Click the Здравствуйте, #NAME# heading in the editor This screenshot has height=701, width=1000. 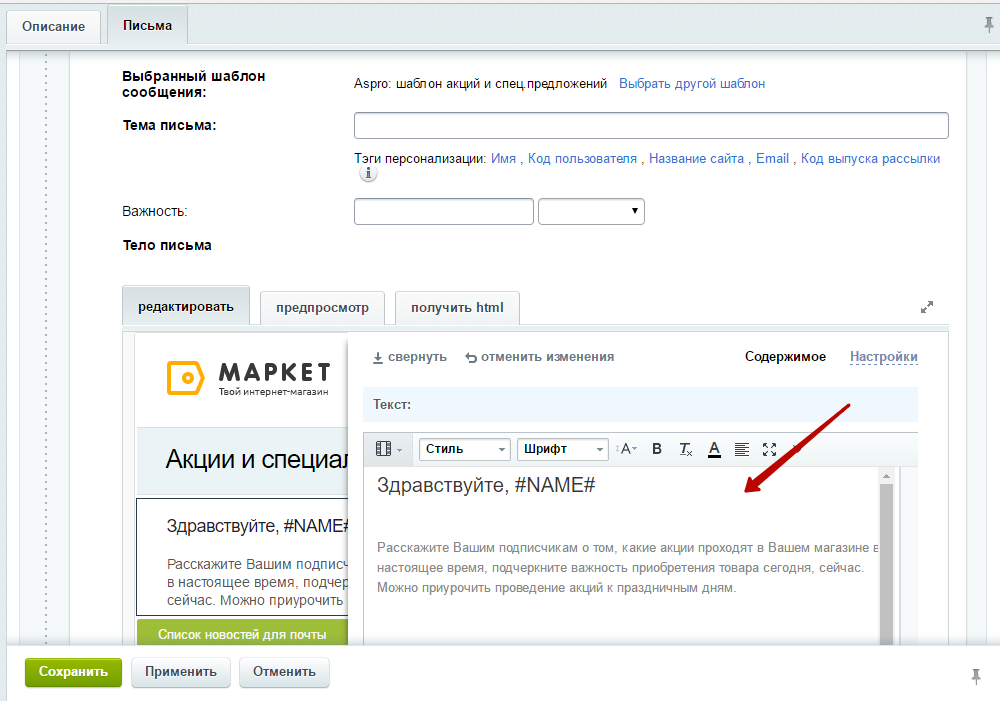pyautogui.click(x=486, y=485)
